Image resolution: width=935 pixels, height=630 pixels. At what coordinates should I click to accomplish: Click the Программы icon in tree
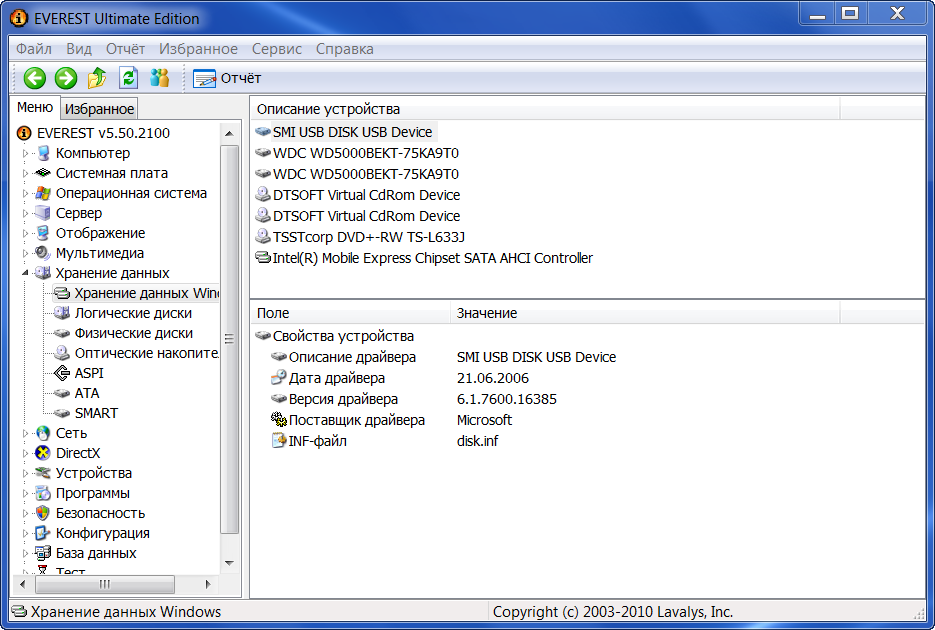43,493
